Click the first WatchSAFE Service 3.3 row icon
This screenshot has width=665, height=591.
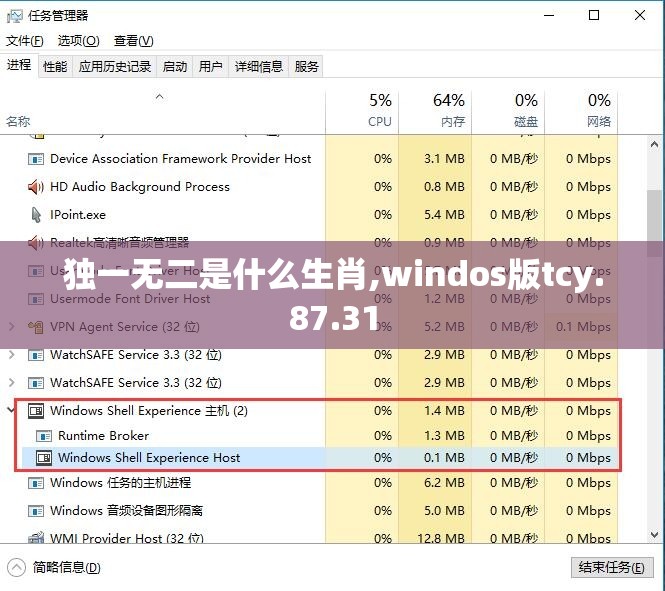click(x=36, y=355)
